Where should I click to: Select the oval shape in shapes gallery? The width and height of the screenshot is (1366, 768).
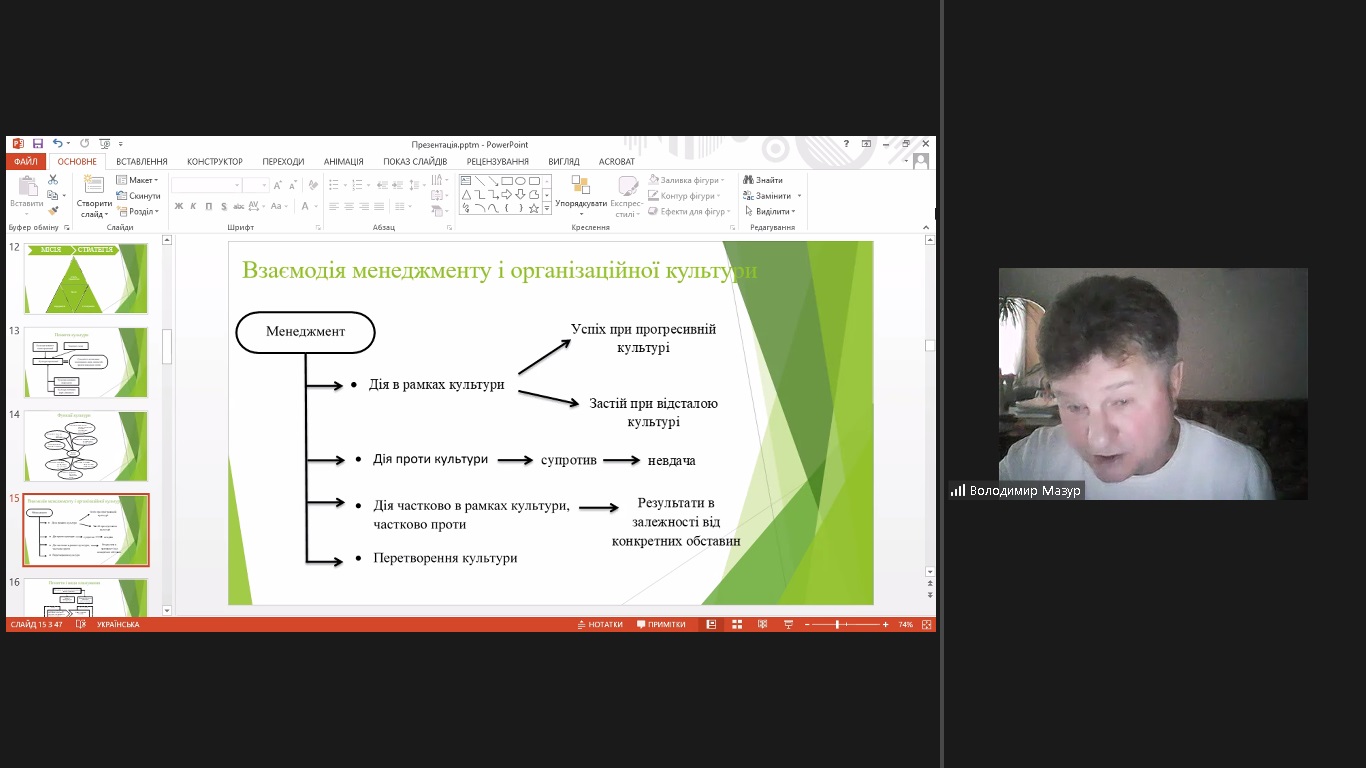[x=521, y=181]
